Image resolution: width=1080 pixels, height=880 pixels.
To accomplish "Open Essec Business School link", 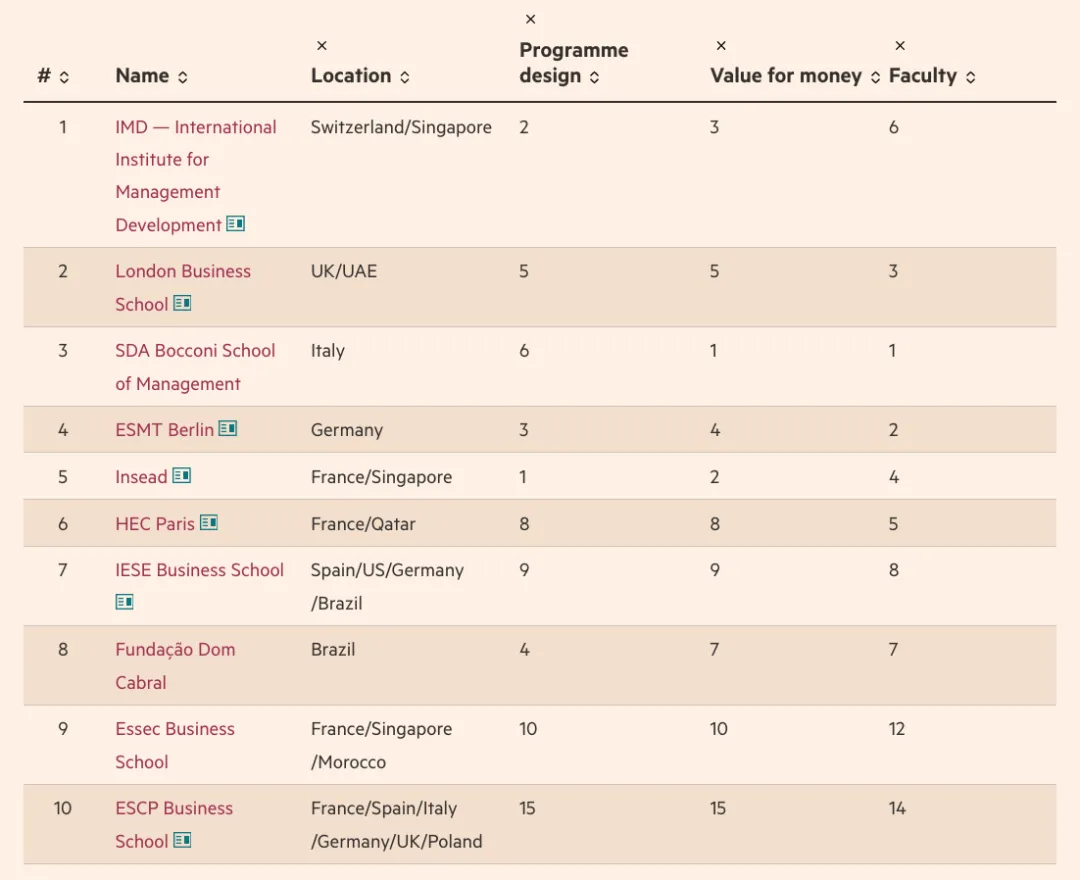I will (x=175, y=745).
